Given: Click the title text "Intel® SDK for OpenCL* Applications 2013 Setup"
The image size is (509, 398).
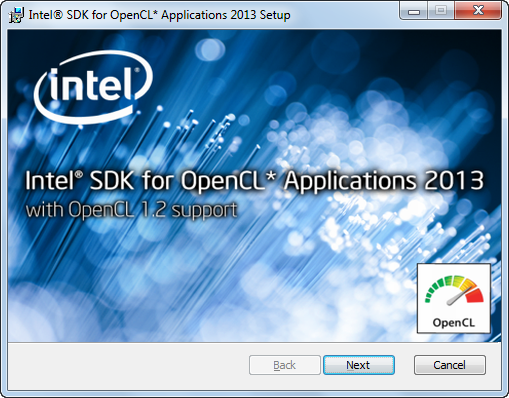Looking at the screenshot, I should tap(159, 15).
